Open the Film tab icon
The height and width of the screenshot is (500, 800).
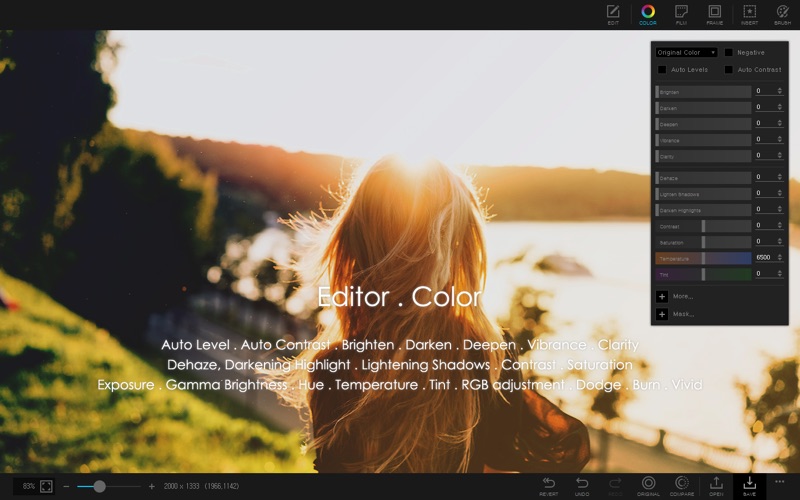pyautogui.click(x=681, y=14)
